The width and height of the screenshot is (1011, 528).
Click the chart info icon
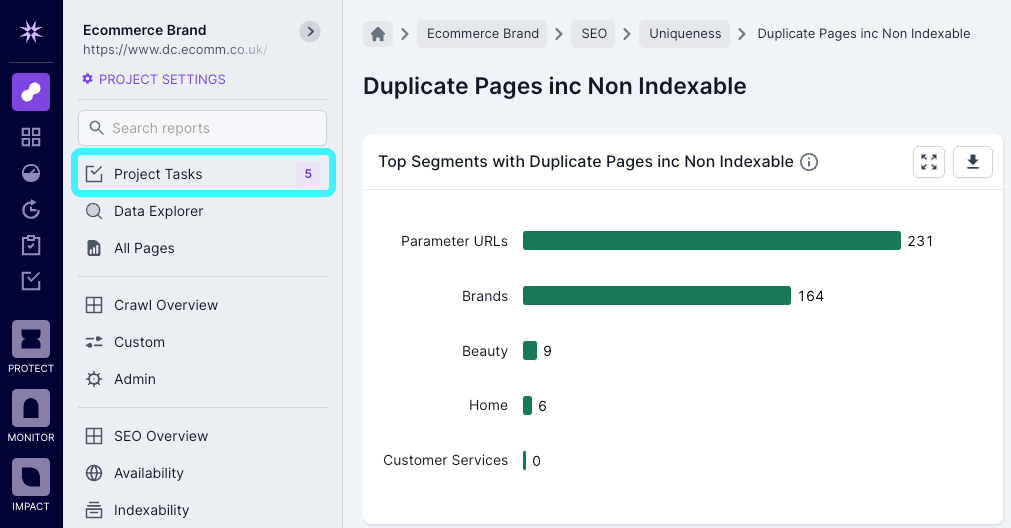tap(809, 162)
